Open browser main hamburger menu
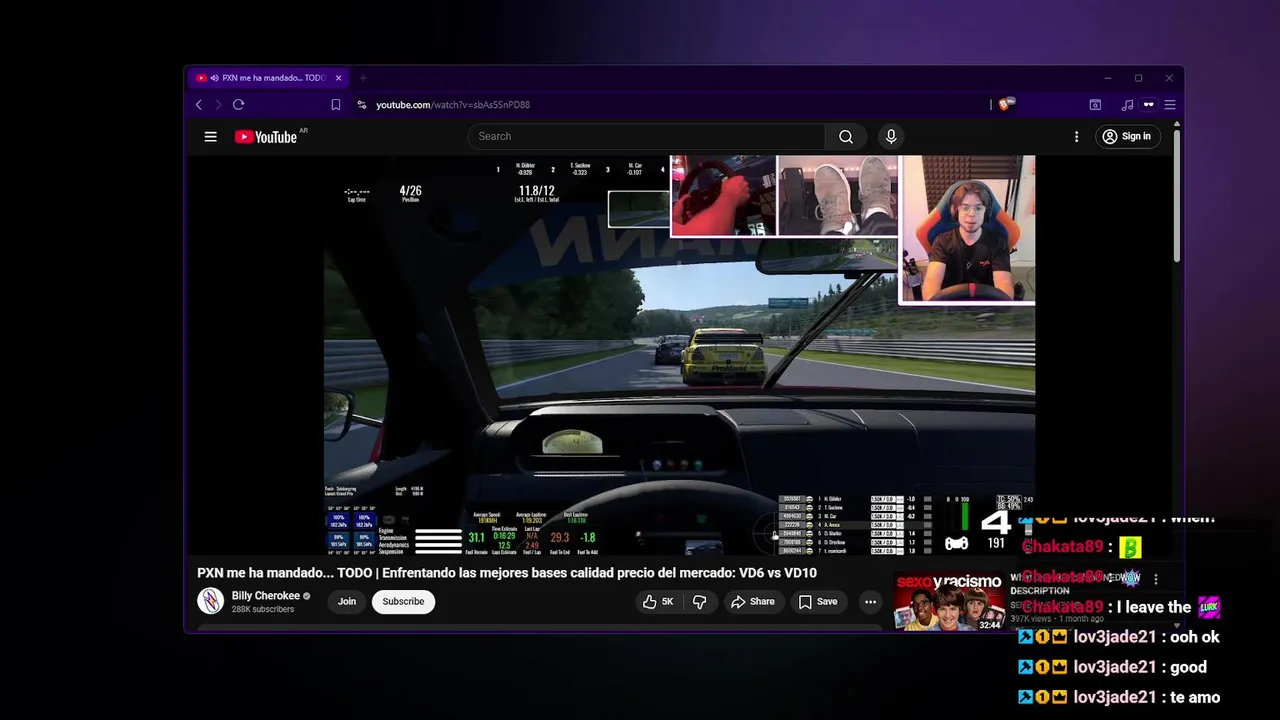 [1169, 105]
